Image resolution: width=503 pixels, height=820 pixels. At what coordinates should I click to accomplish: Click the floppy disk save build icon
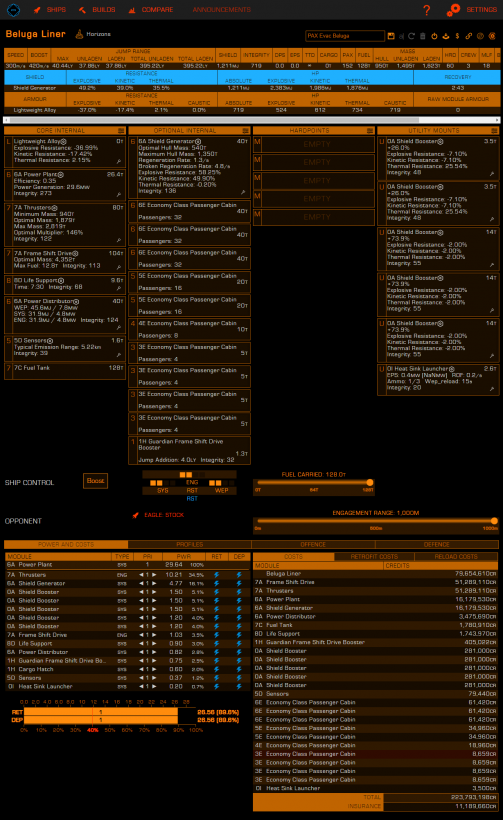(391, 36)
